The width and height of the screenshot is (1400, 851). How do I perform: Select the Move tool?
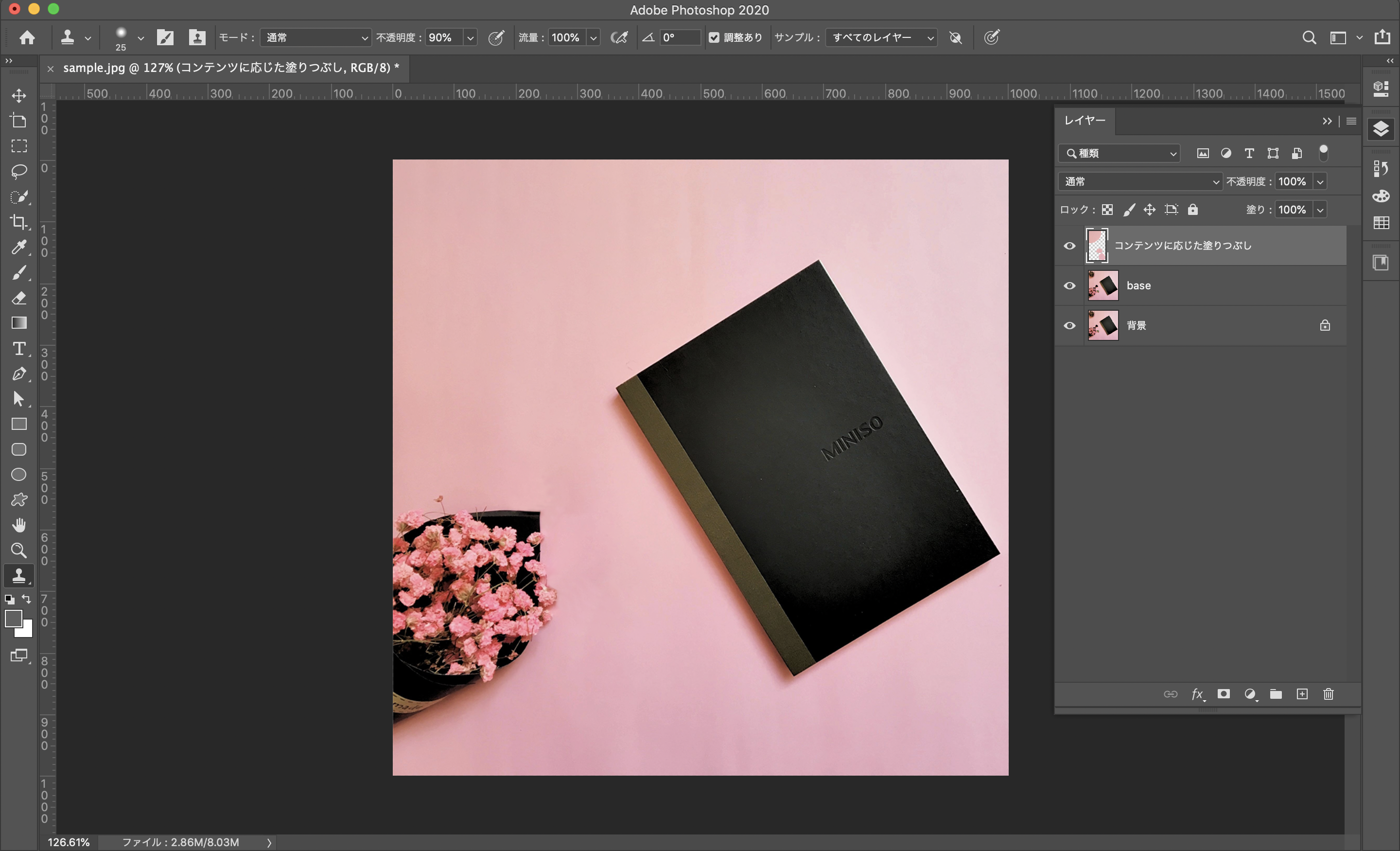click(x=19, y=95)
